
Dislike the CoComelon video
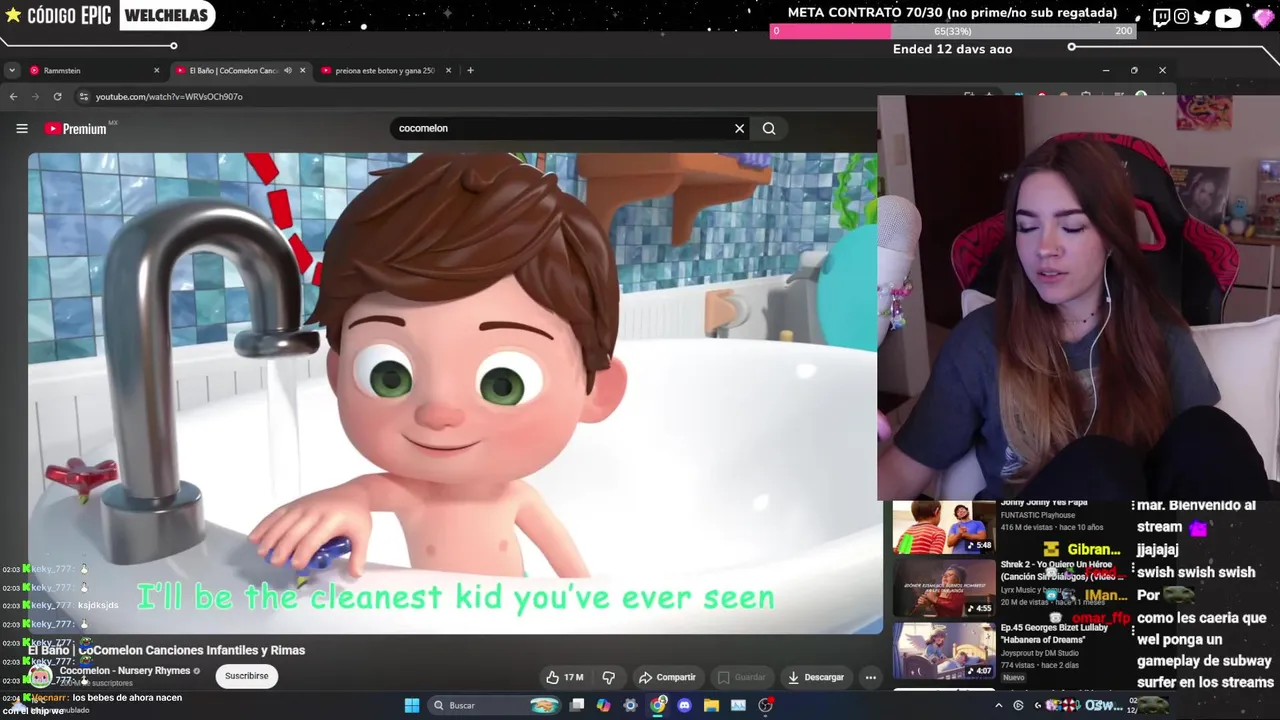point(608,677)
